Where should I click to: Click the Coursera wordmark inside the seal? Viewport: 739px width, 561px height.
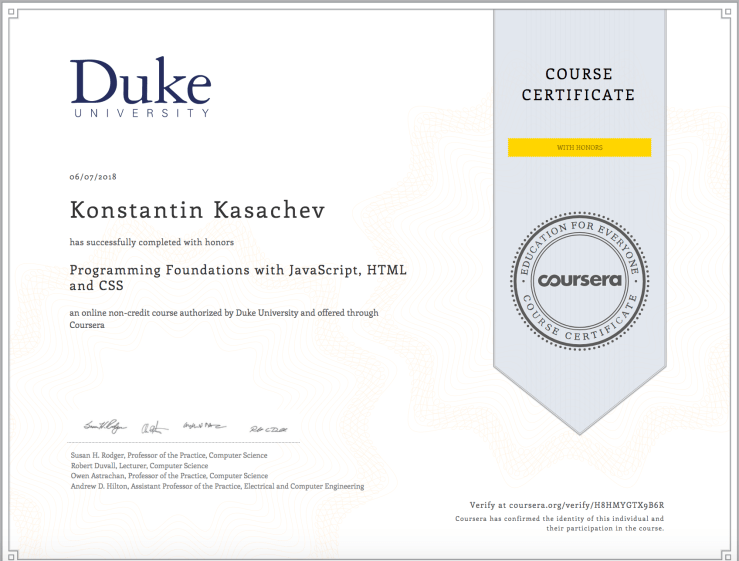[x=579, y=280]
